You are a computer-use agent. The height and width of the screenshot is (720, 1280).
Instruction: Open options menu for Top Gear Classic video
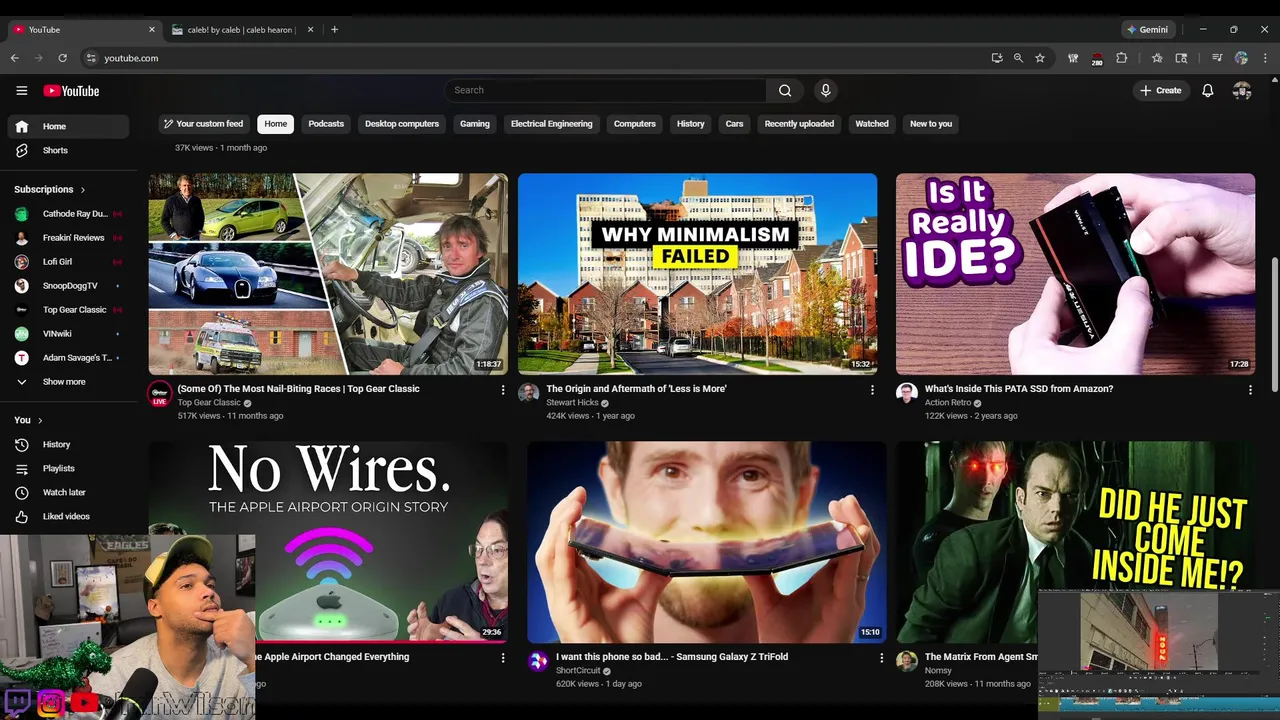503,390
